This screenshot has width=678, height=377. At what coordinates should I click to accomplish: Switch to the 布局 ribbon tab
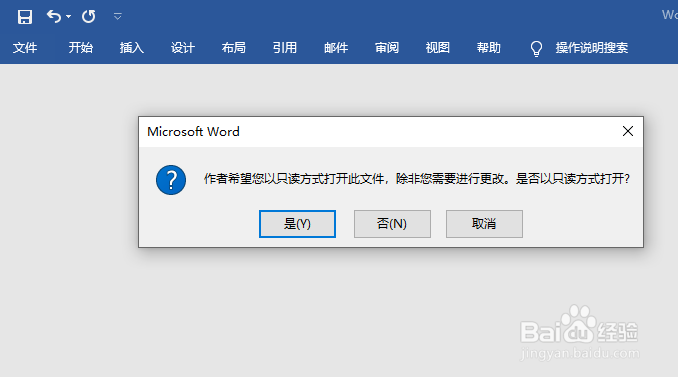233,48
